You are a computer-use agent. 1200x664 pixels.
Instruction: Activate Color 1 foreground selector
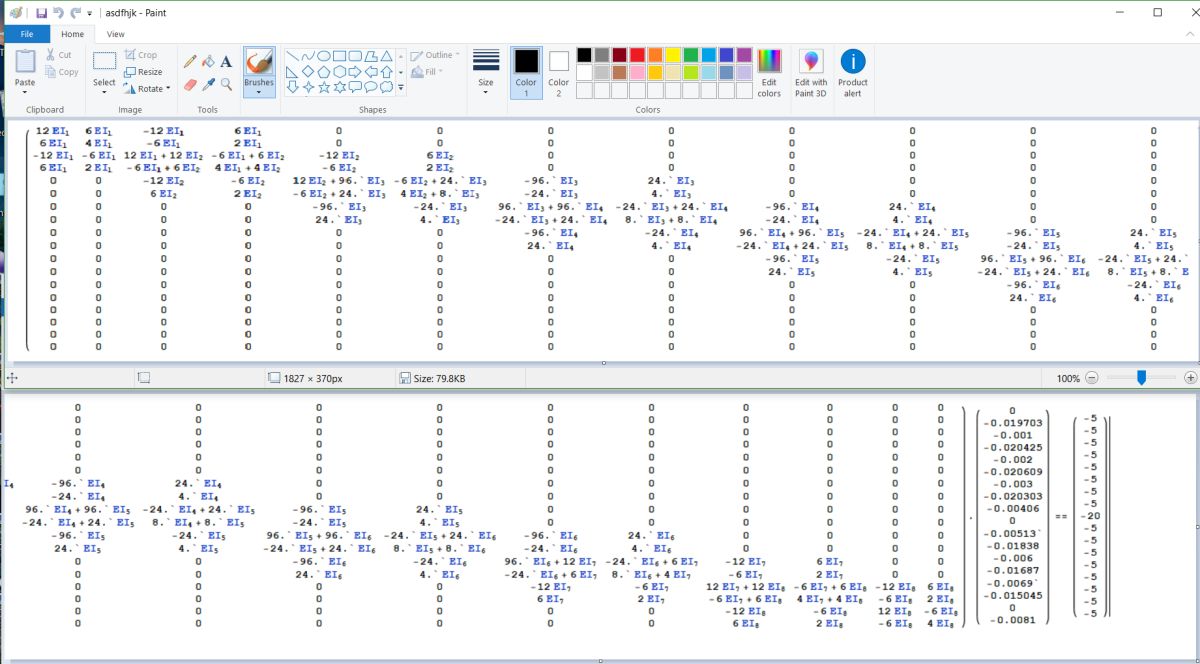pos(526,73)
